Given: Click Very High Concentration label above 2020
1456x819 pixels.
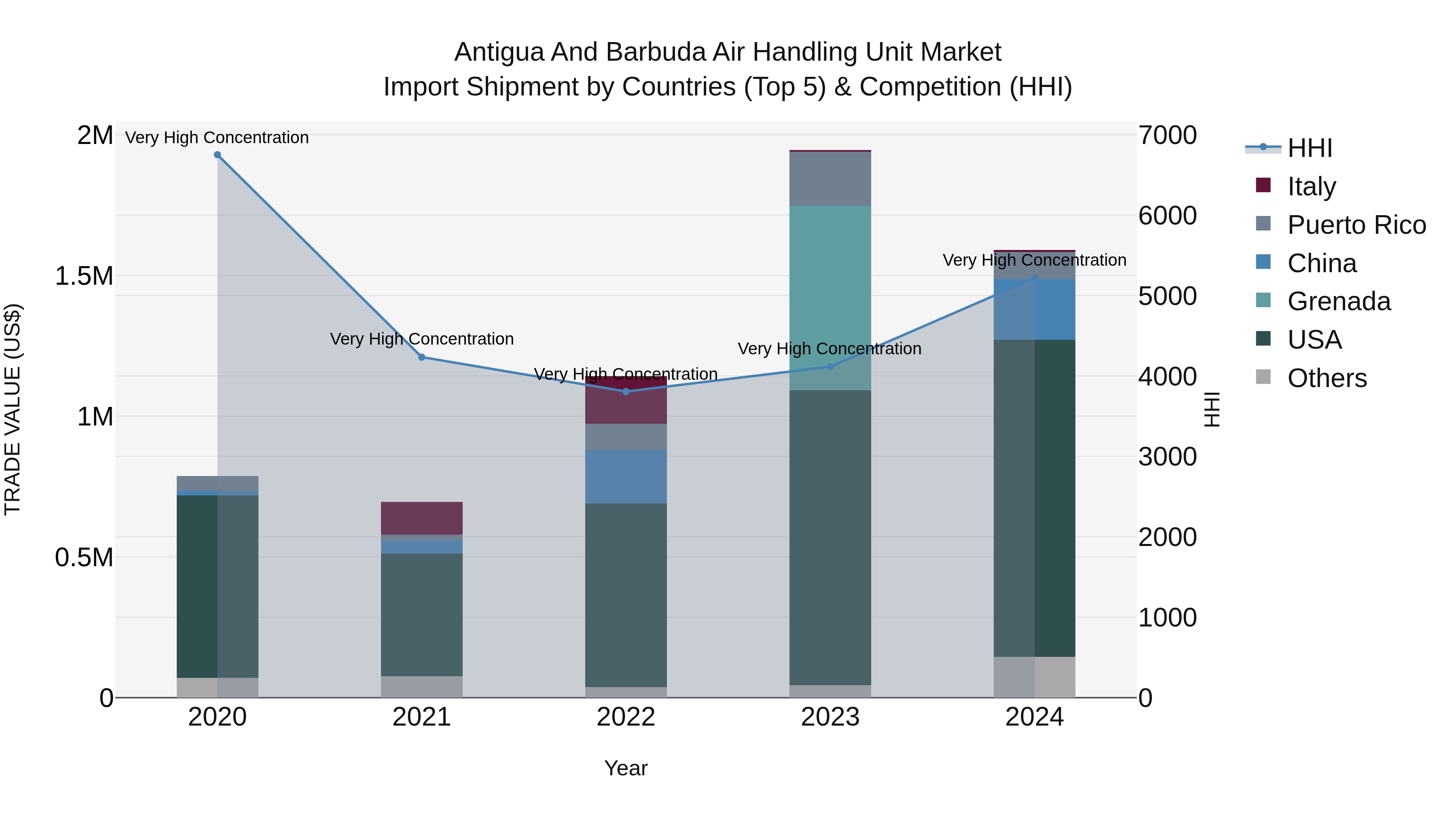Looking at the screenshot, I should [217, 138].
